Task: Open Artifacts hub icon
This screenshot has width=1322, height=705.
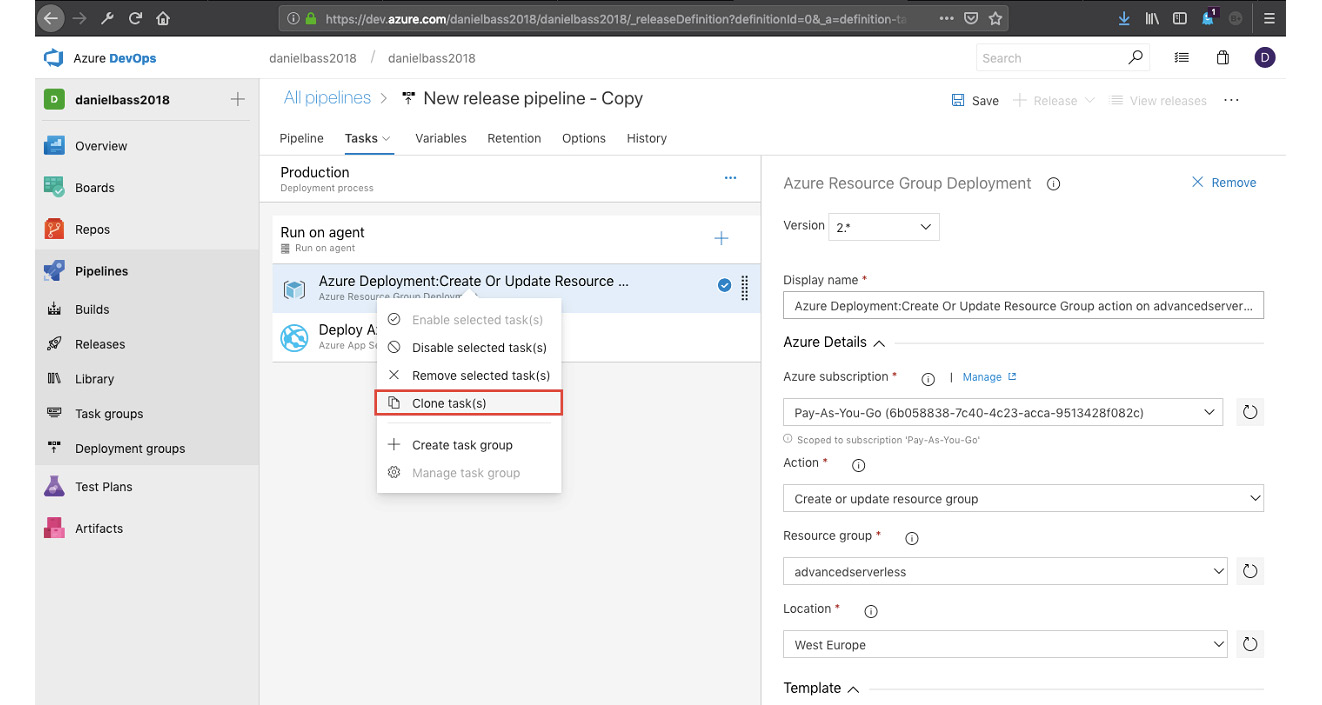Action: (54, 529)
